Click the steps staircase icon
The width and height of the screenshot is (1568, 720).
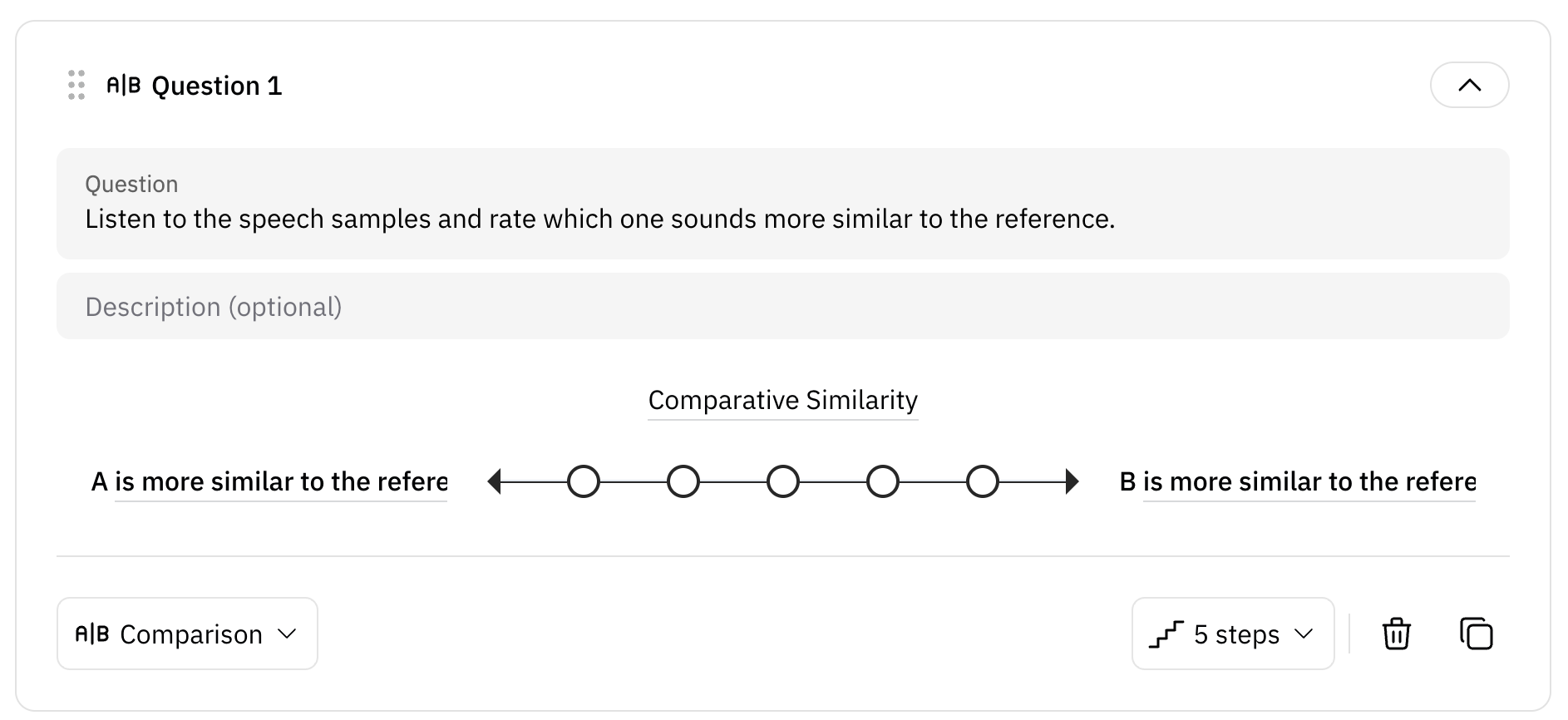point(1166,634)
